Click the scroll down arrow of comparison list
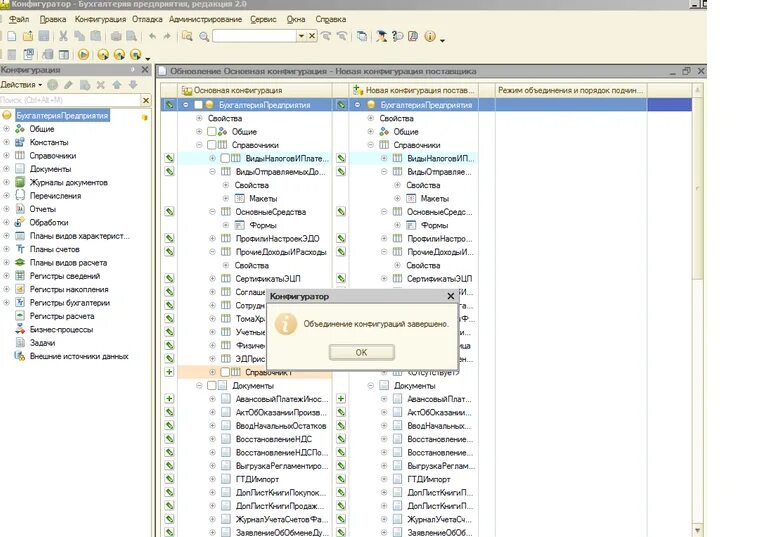The height and width of the screenshot is (537, 768). click(x=697, y=530)
